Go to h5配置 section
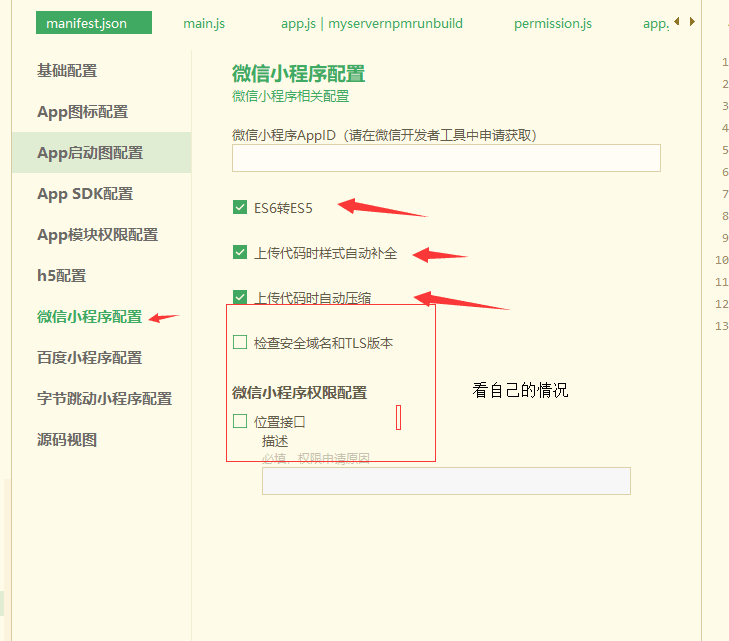Image resolution: width=729 pixels, height=641 pixels. [61, 276]
